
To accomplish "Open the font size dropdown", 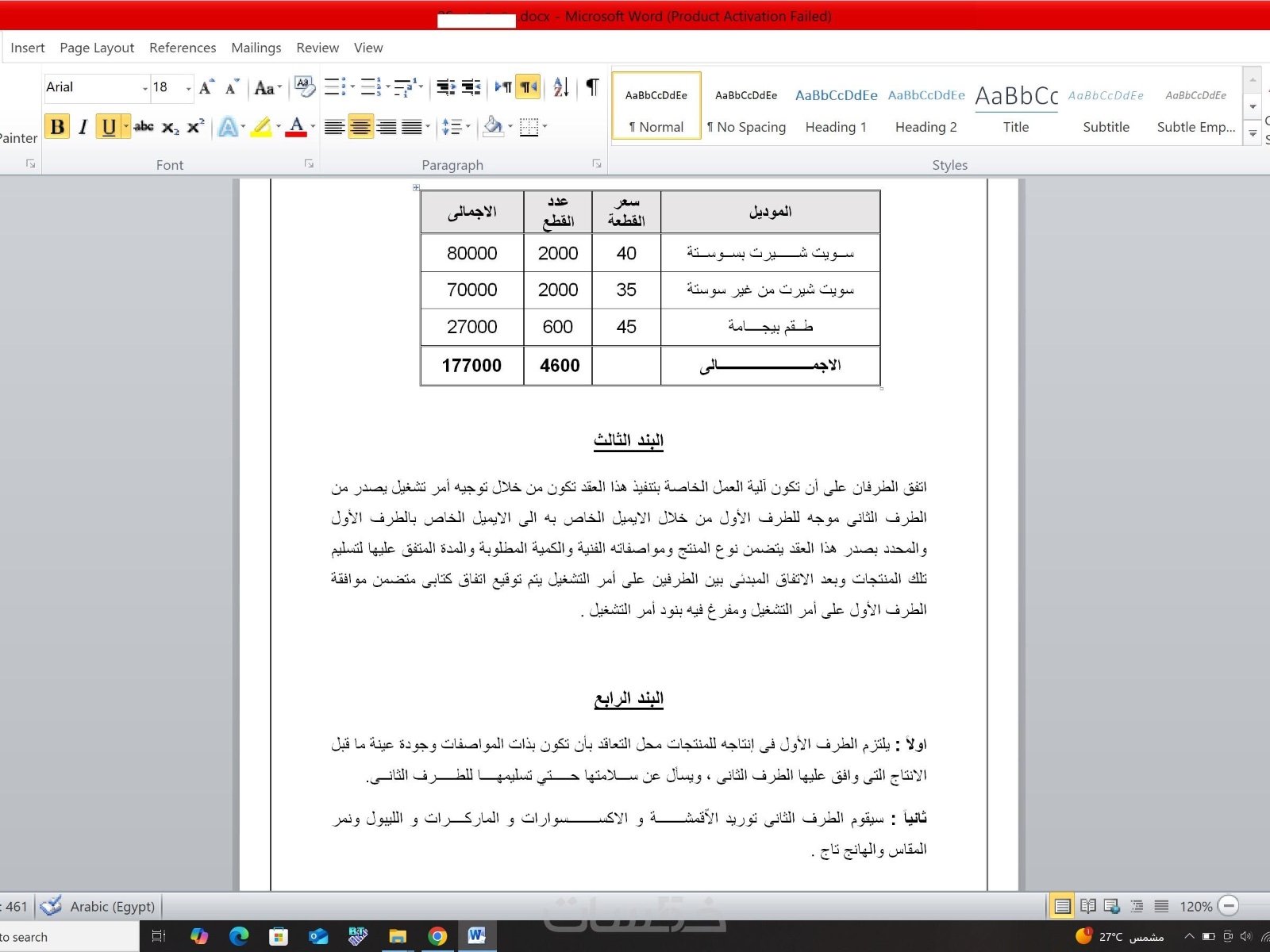I will click(188, 88).
